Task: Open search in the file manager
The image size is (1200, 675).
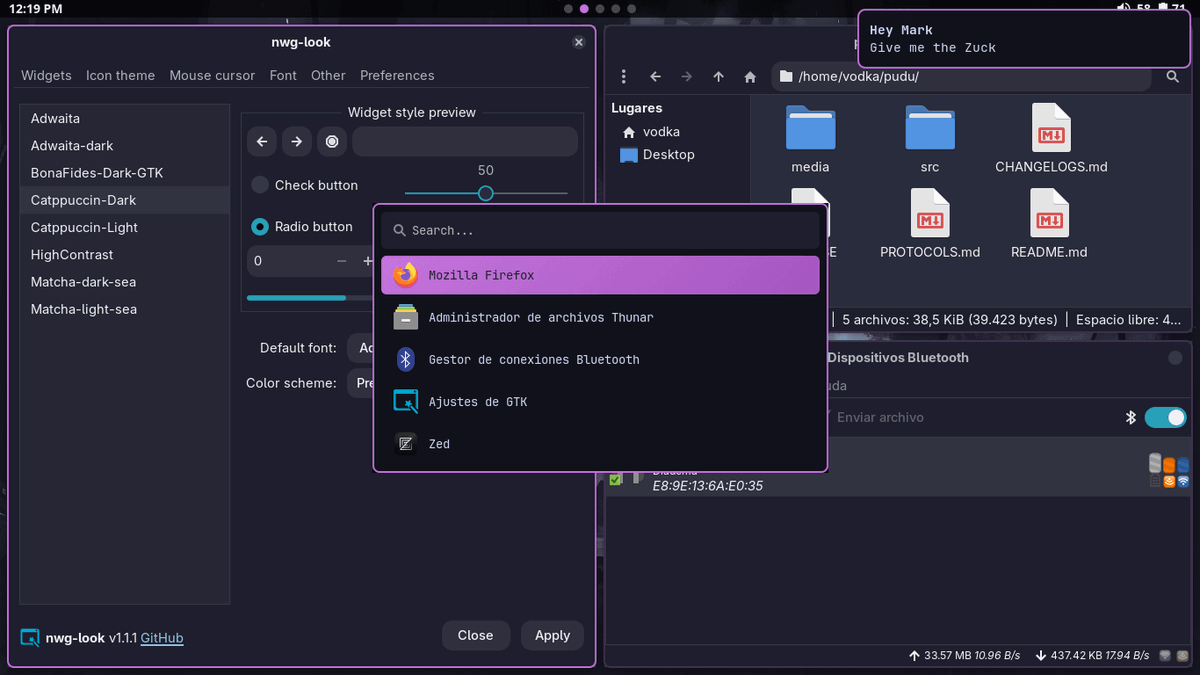Action: point(1173,76)
